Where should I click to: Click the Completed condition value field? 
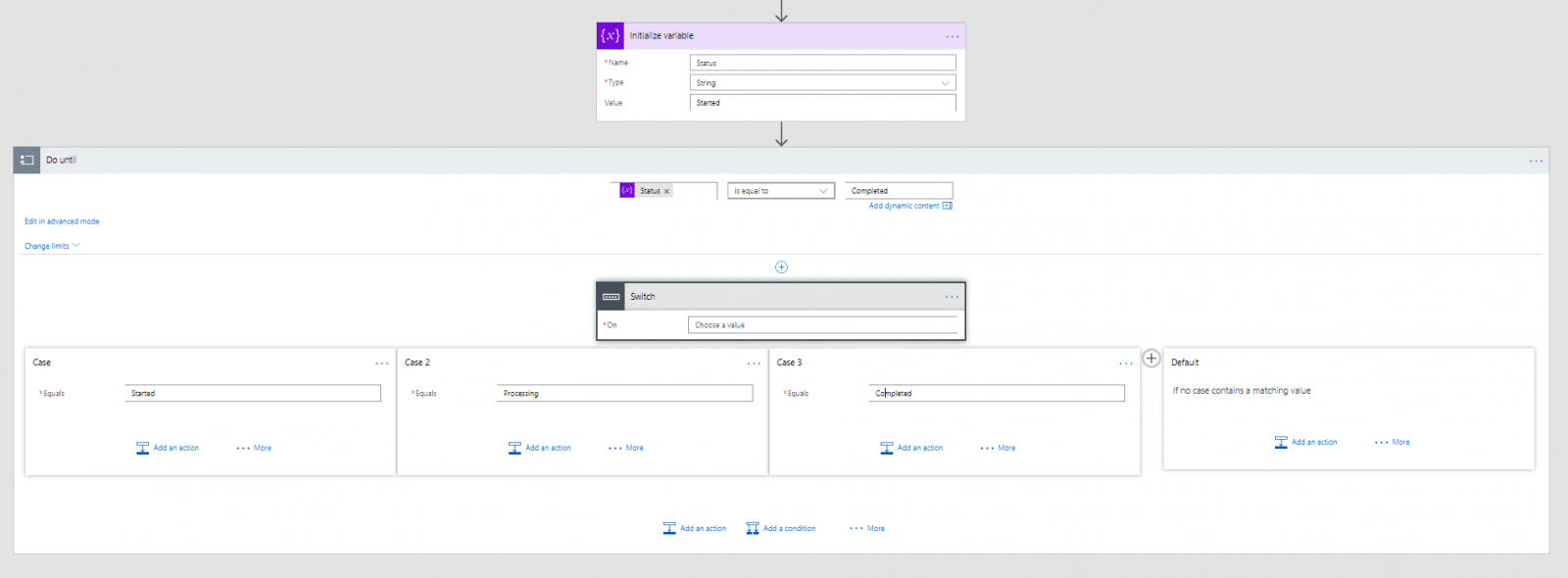tap(899, 191)
